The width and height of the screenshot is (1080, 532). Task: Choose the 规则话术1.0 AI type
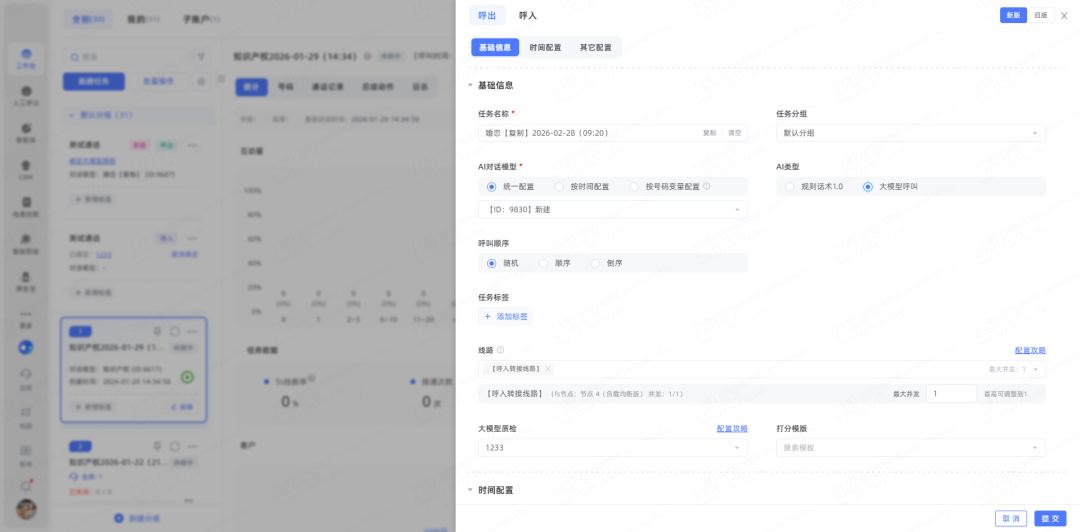pyautogui.click(x=790, y=187)
